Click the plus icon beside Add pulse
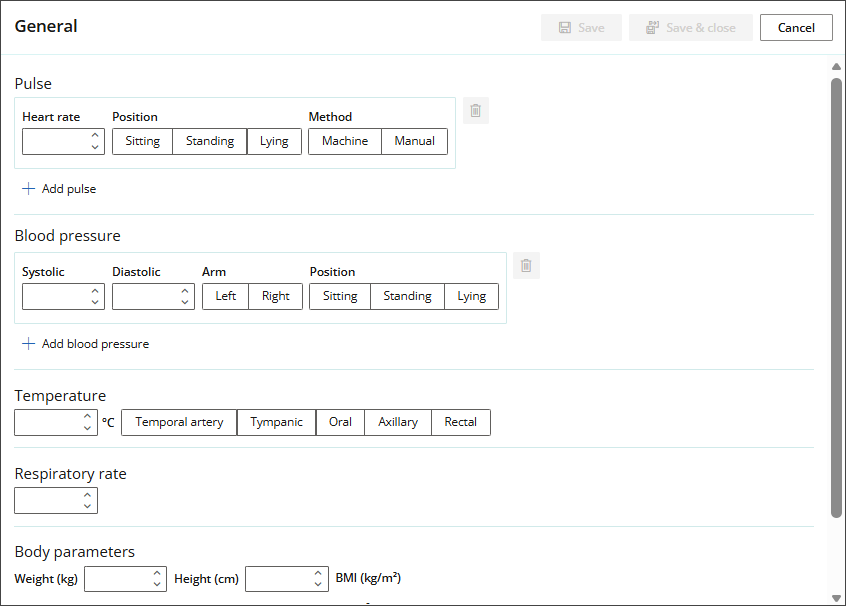846x606 pixels. [29, 189]
